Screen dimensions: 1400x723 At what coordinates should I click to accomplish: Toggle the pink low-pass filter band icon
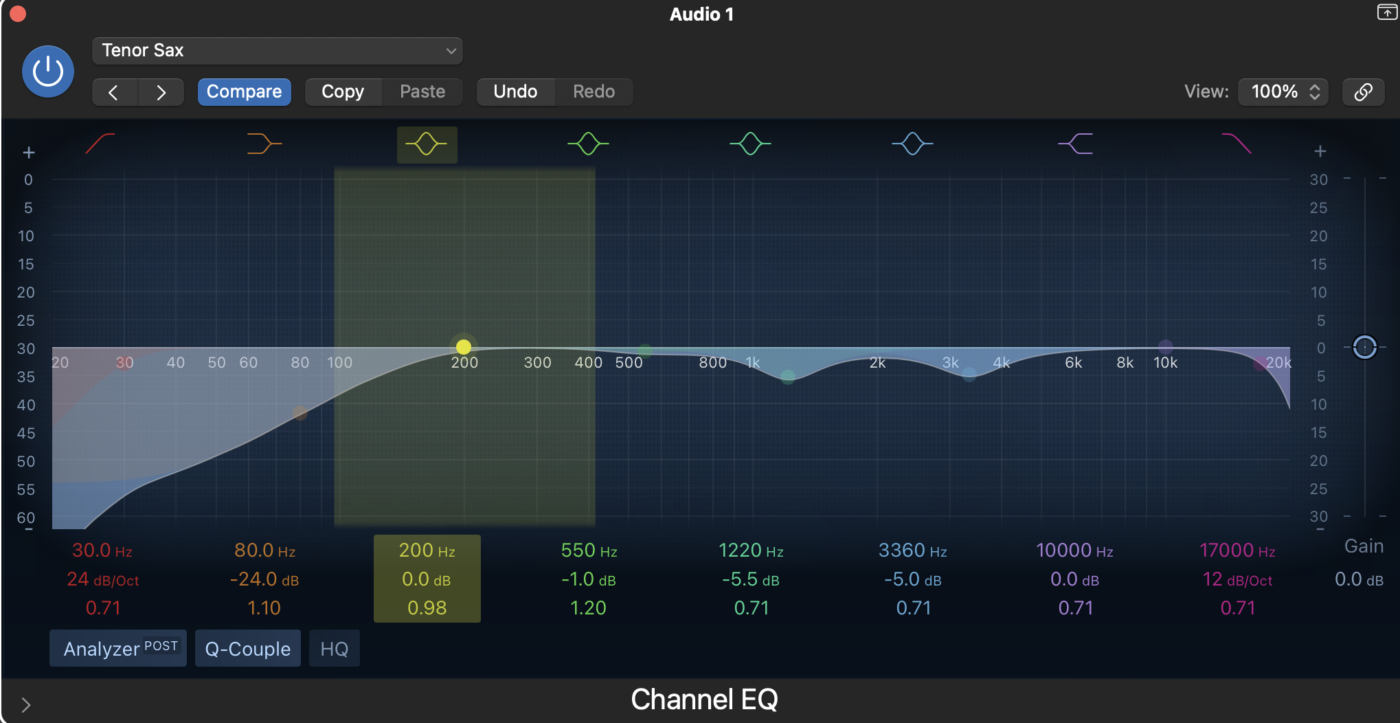click(1237, 145)
